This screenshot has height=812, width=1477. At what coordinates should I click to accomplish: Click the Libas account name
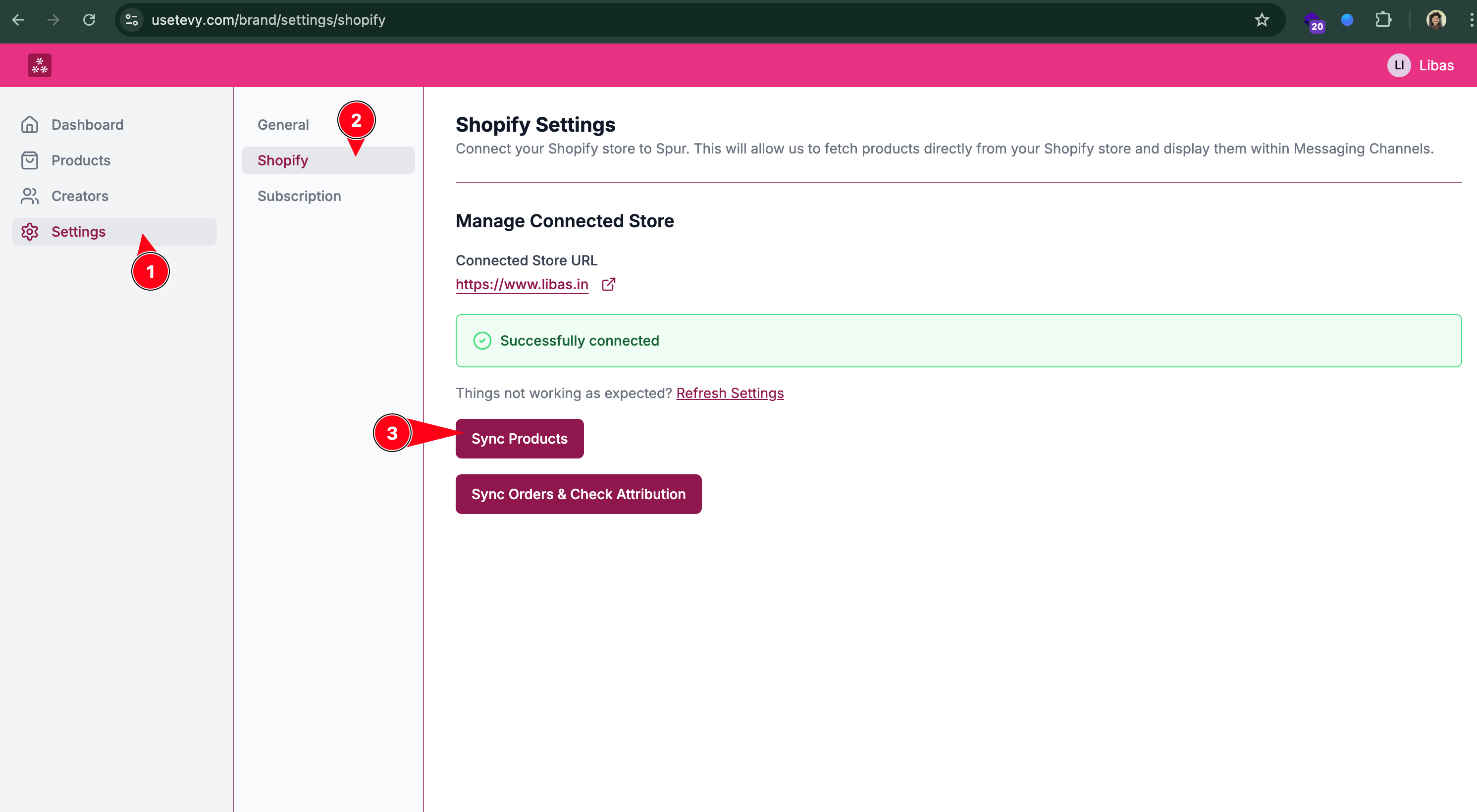click(x=1436, y=65)
